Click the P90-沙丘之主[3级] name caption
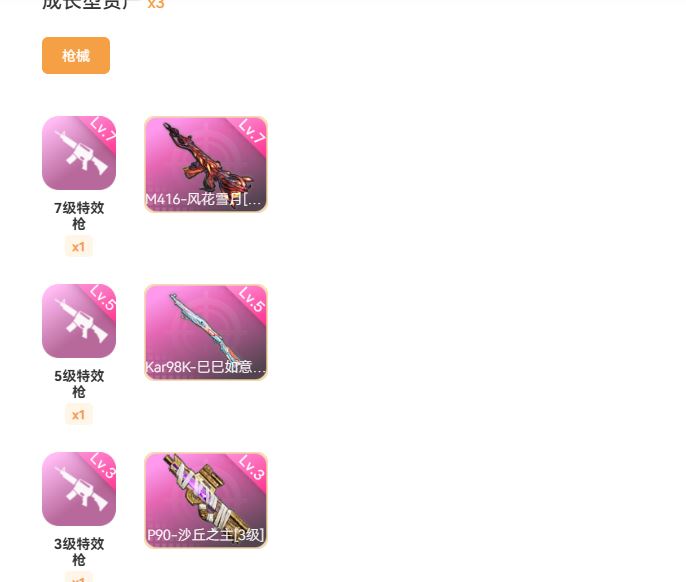The height and width of the screenshot is (582, 686). (x=205, y=535)
